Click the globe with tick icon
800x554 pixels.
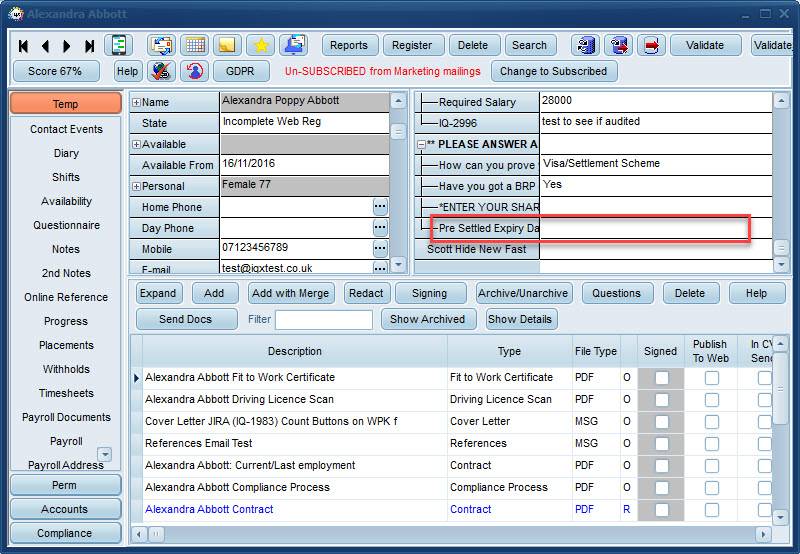tap(161, 71)
